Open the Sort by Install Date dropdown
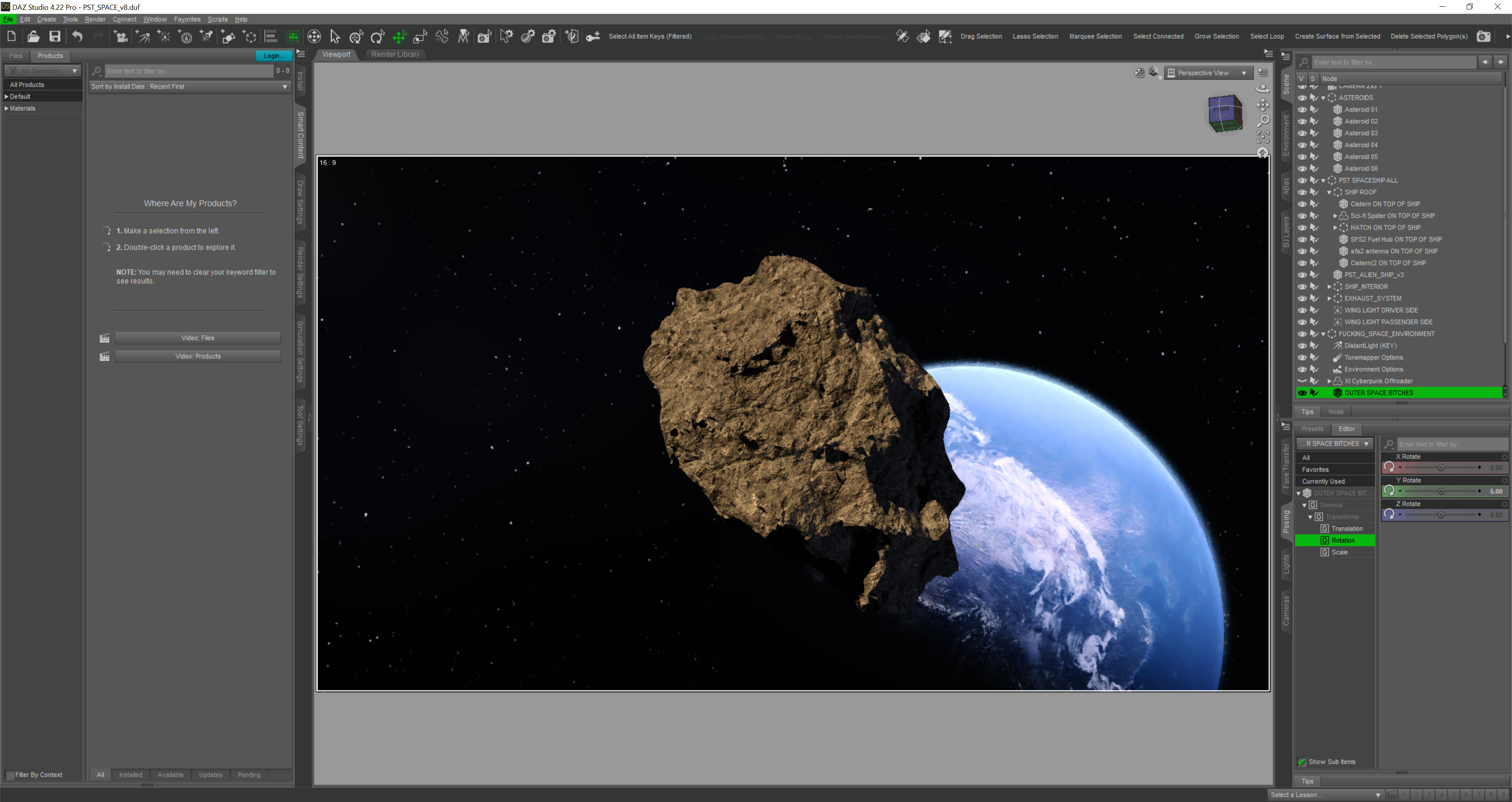Viewport: 1512px width, 802px height. 189,86
